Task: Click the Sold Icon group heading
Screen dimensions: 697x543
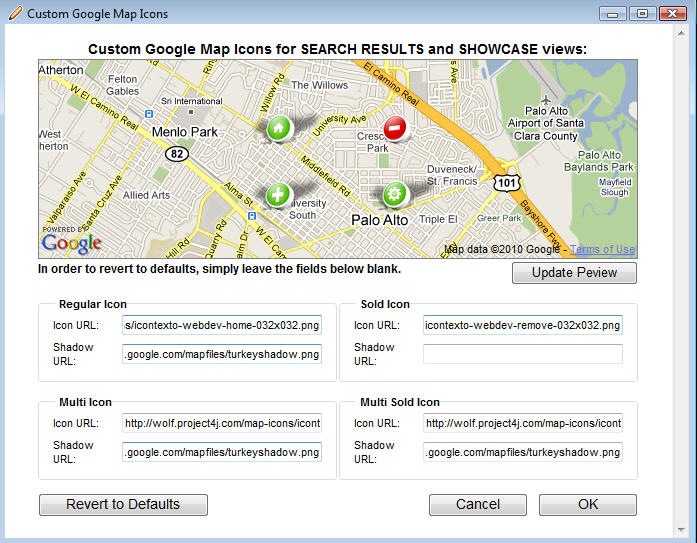Action: [x=385, y=304]
